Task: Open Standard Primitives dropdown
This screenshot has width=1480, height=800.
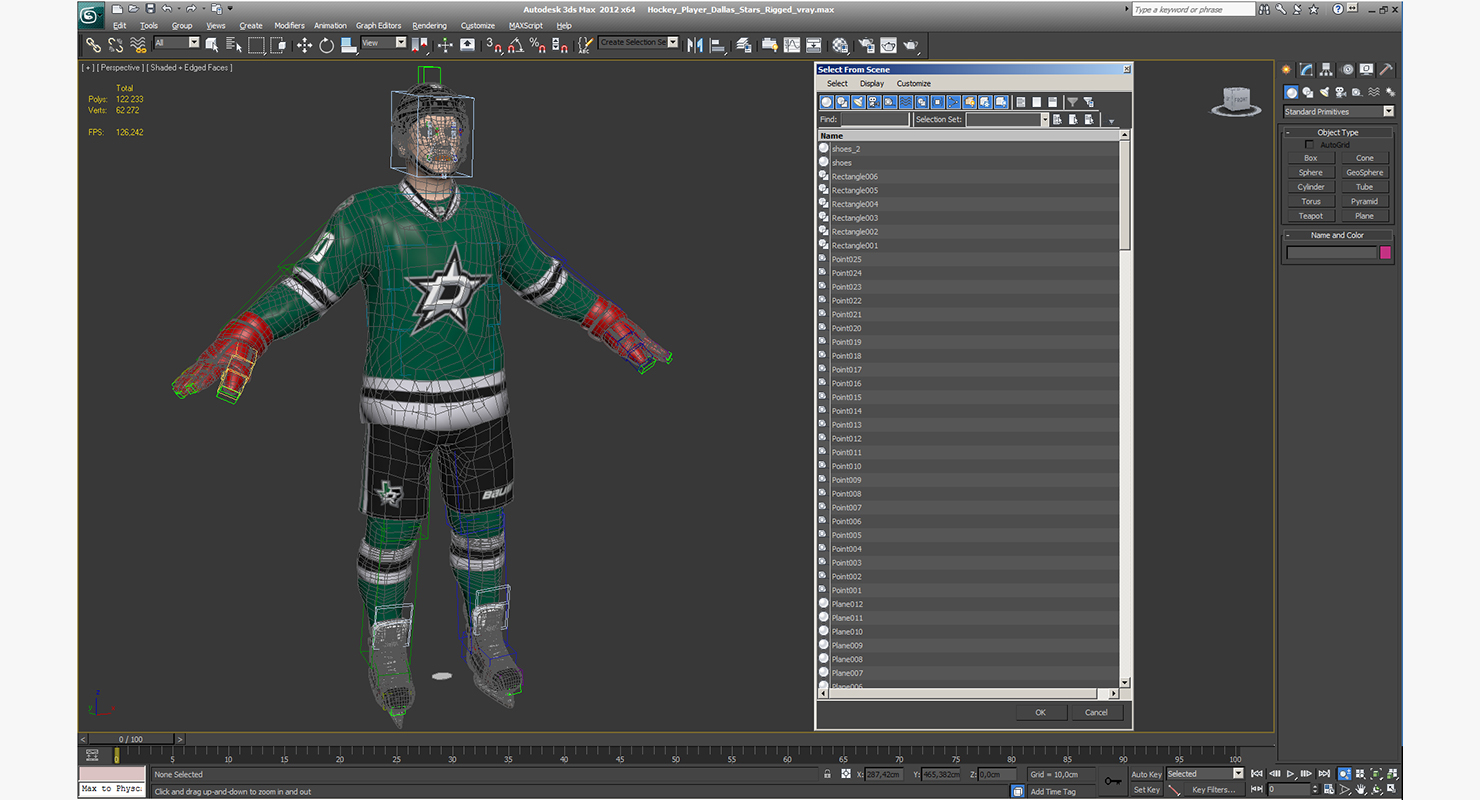Action: point(1388,111)
